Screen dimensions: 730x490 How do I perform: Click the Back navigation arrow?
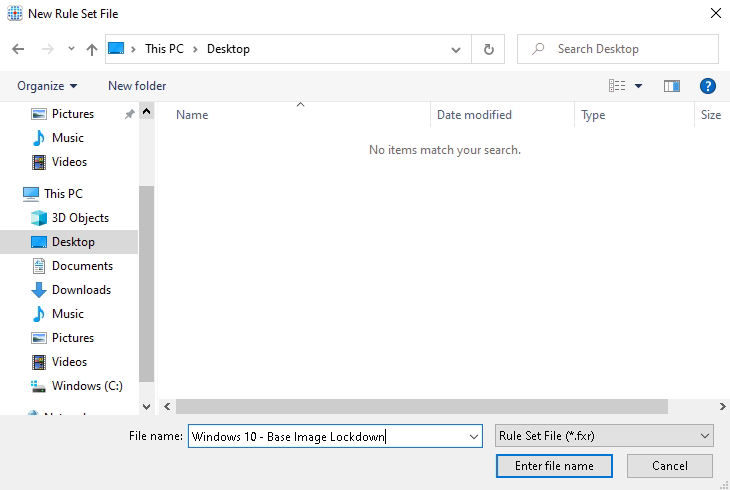[18, 49]
